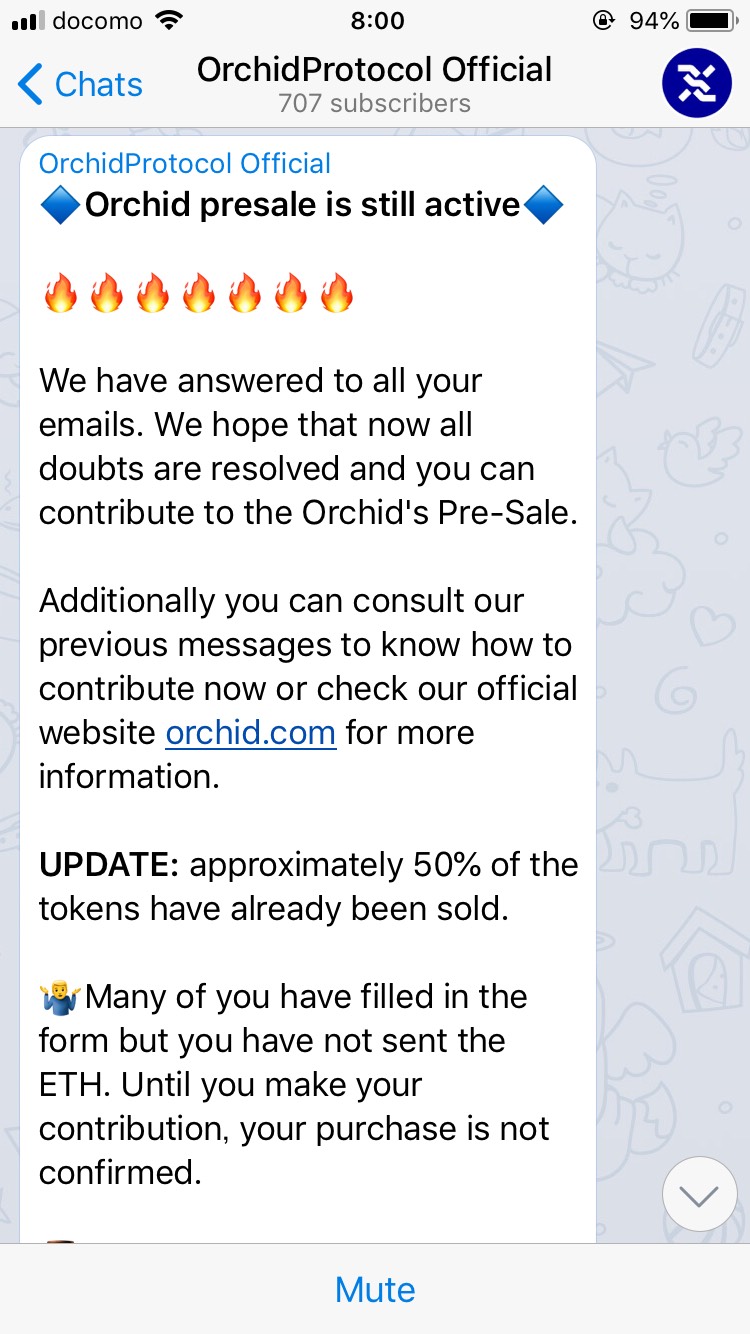The width and height of the screenshot is (750, 1334).
Task: Tap the 707 subscribers subtitle
Action: point(375,103)
